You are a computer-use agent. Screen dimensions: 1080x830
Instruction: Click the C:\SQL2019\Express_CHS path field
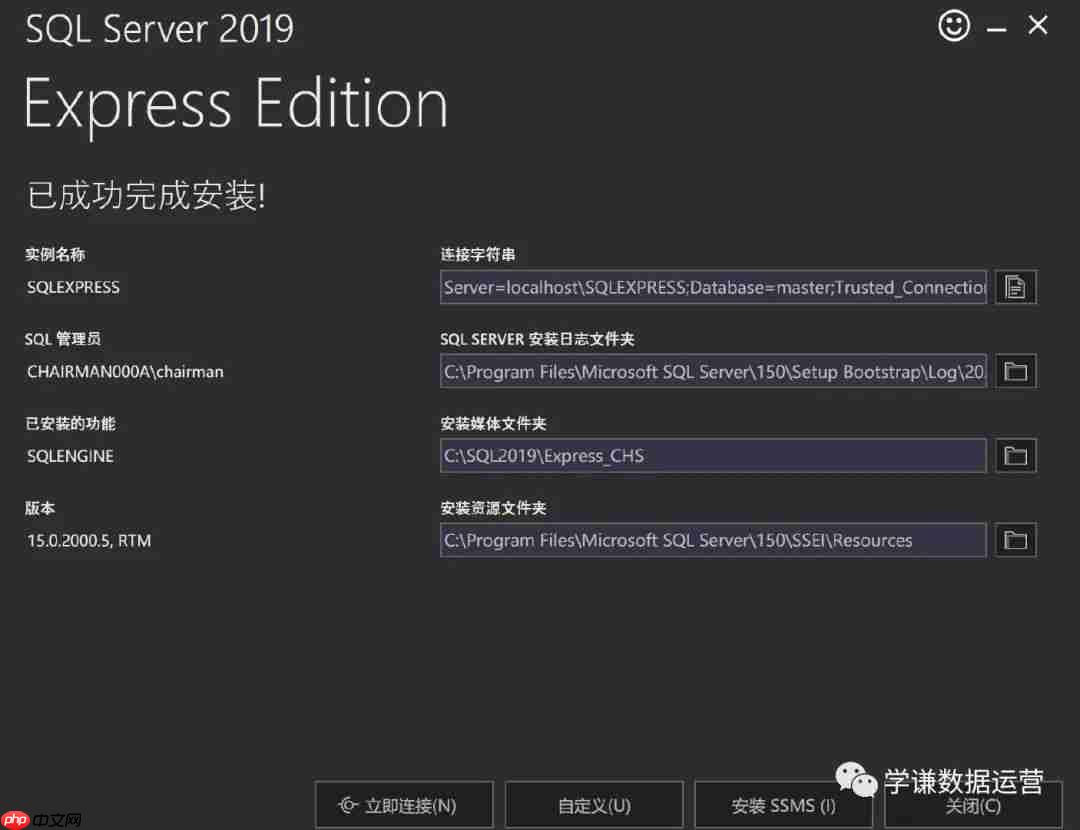[x=712, y=455]
